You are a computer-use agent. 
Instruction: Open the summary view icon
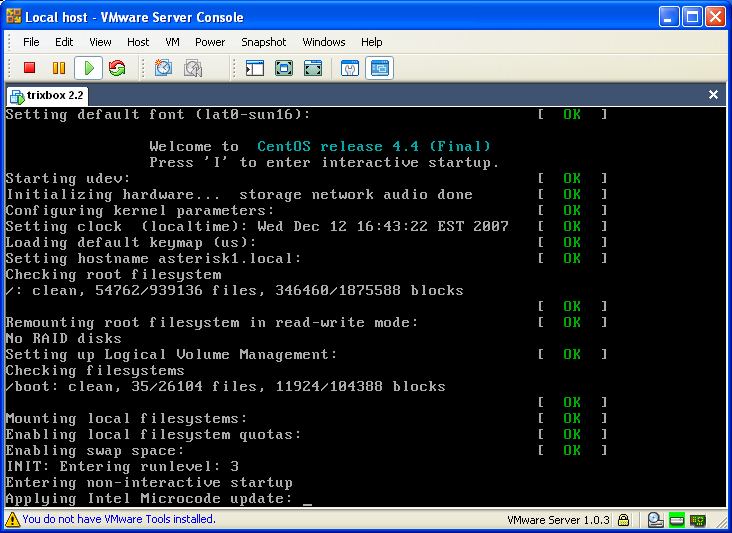coord(350,68)
